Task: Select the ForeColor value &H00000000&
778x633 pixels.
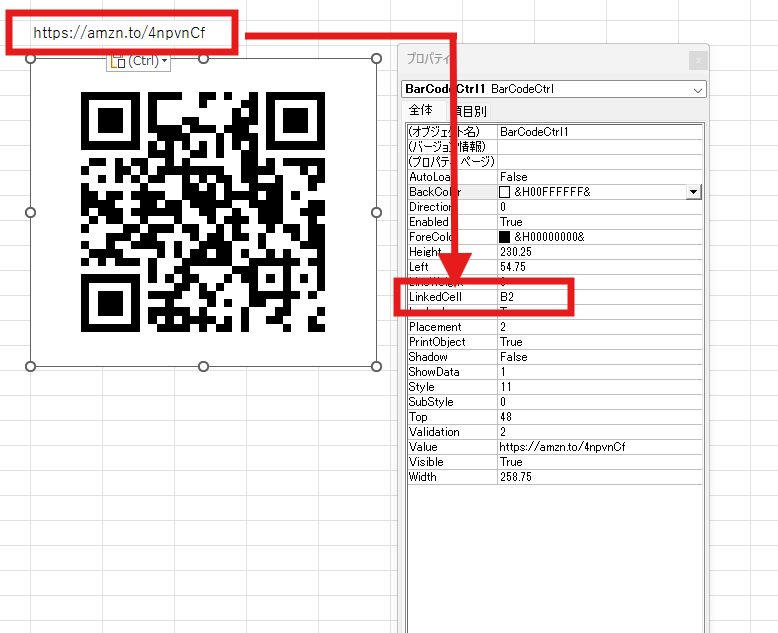Action: pos(549,237)
